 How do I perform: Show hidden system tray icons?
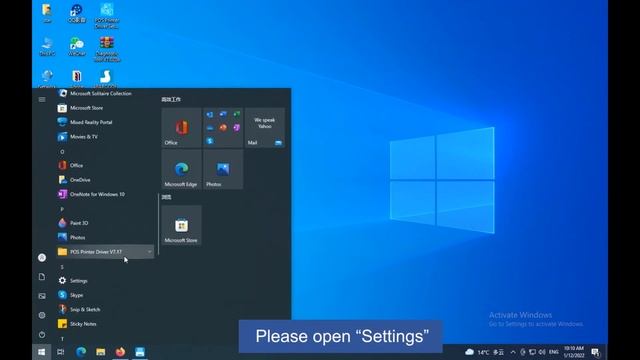pyautogui.click(x=513, y=352)
